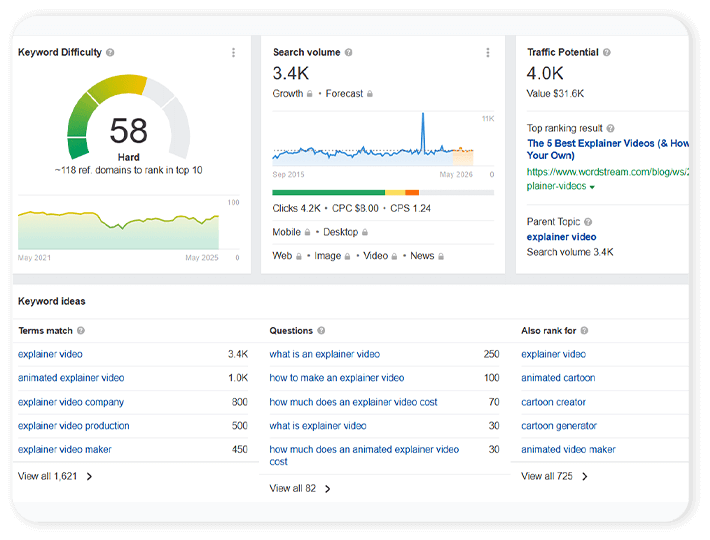
Task: Click the Clicks 4.2K stat
Action: tap(297, 209)
